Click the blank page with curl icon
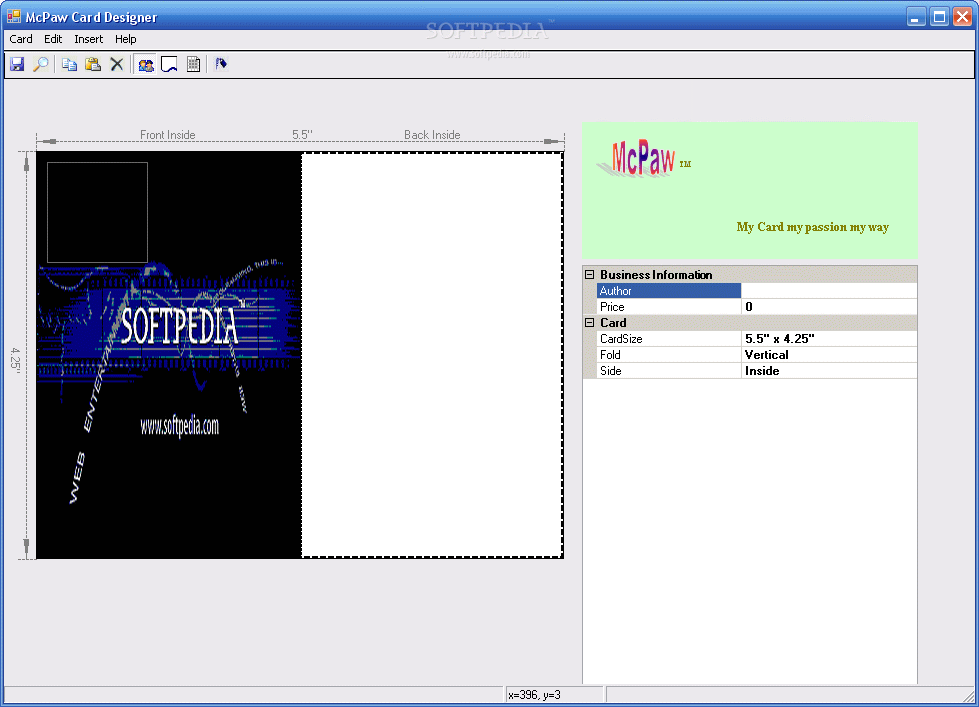This screenshot has width=979, height=707. [x=169, y=64]
